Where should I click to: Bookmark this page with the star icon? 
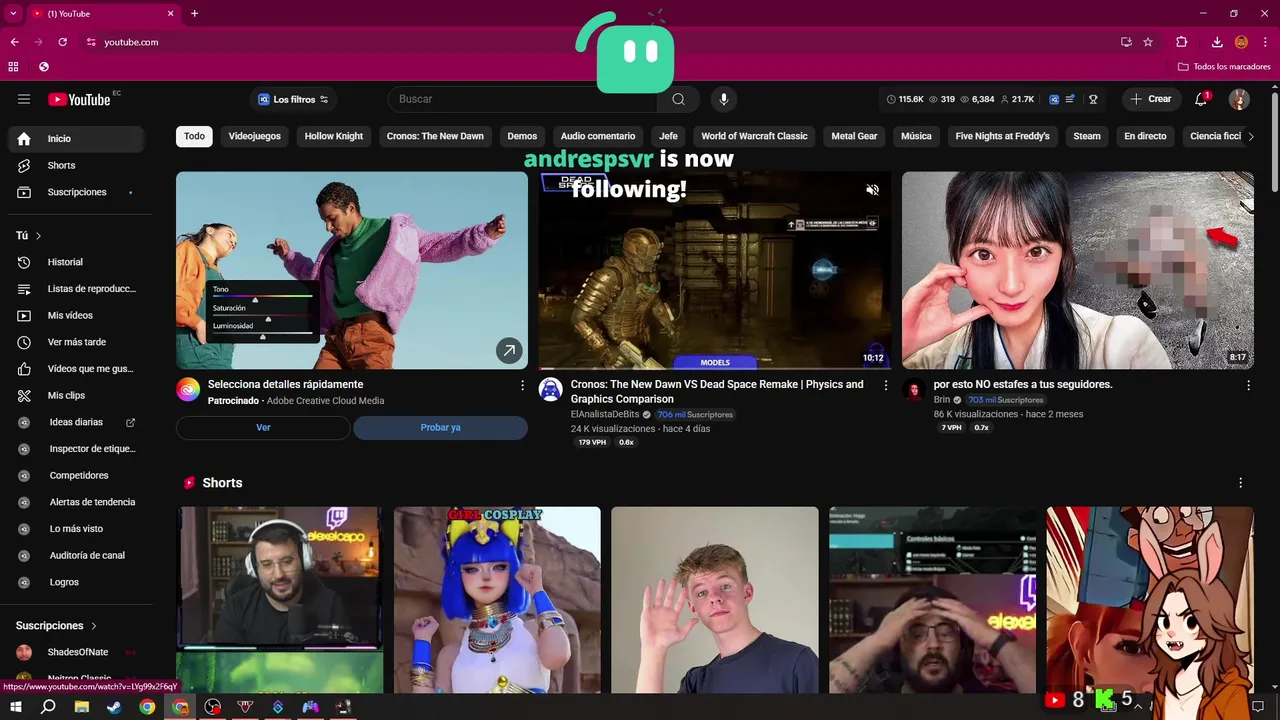[x=1148, y=42]
